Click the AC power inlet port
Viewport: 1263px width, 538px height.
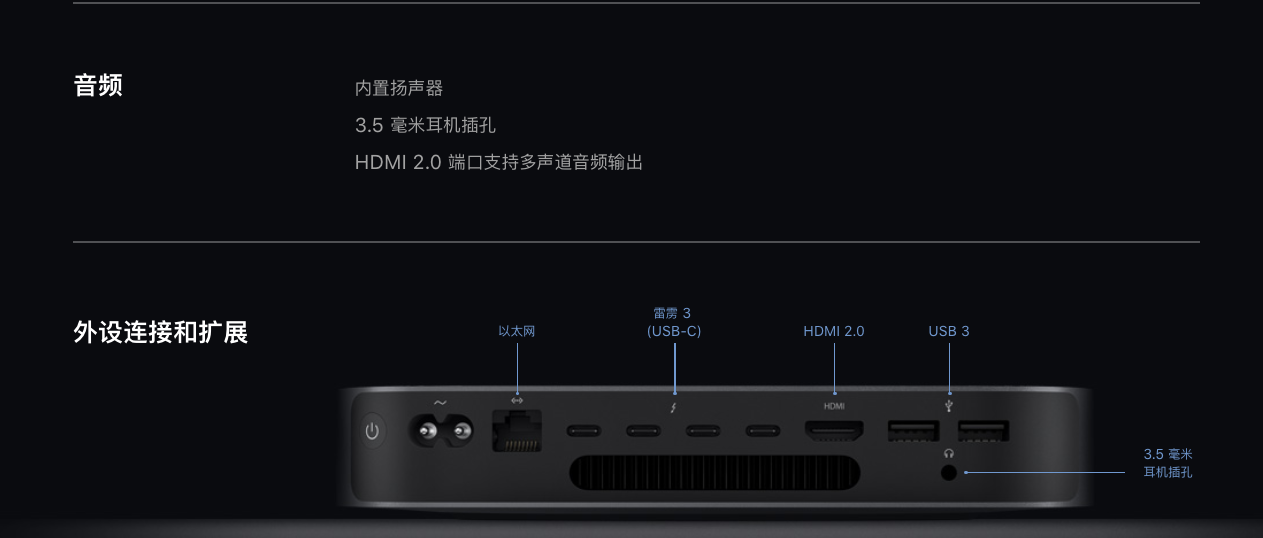tap(440, 432)
